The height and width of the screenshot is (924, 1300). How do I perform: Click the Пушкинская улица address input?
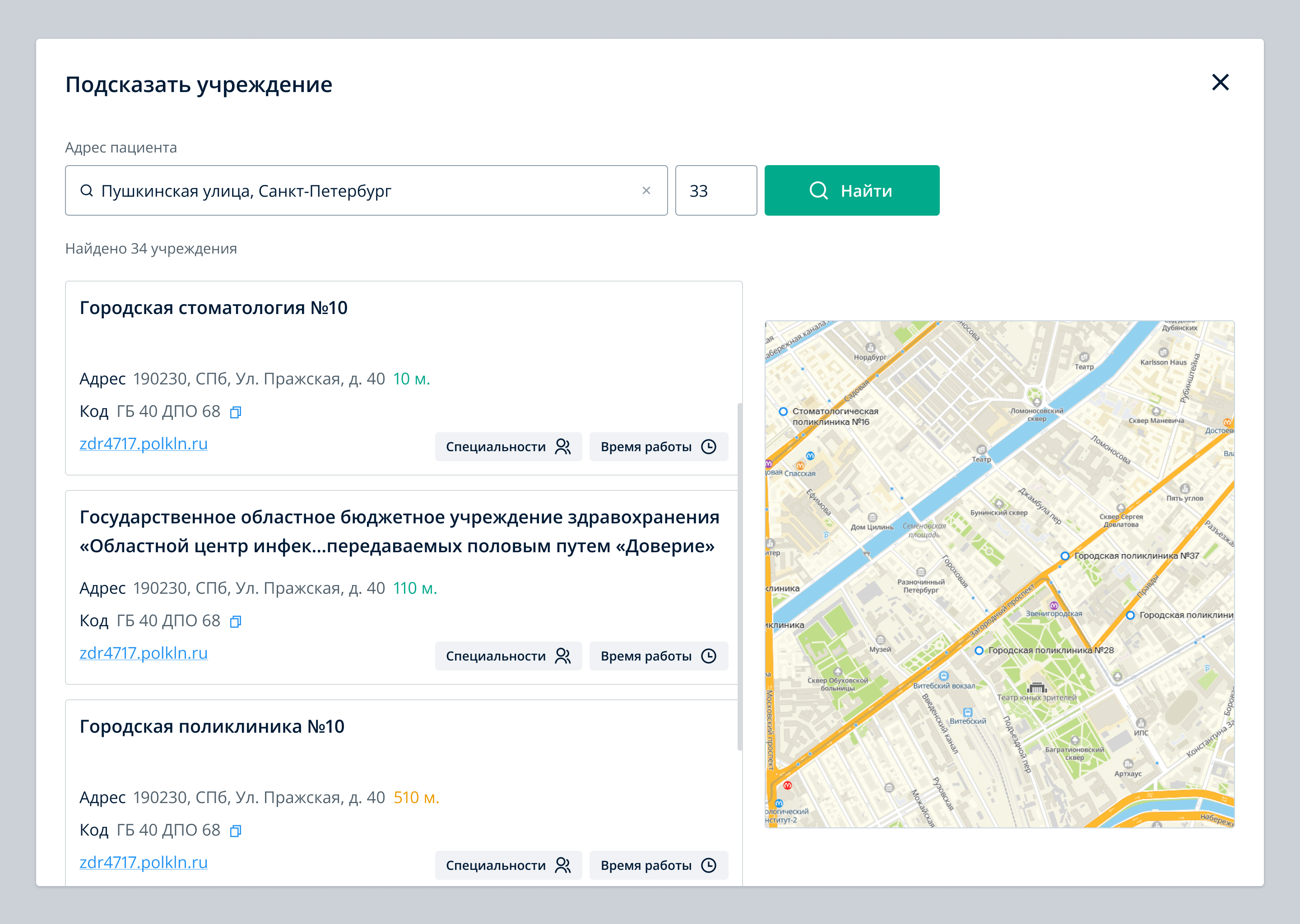tap(364, 190)
